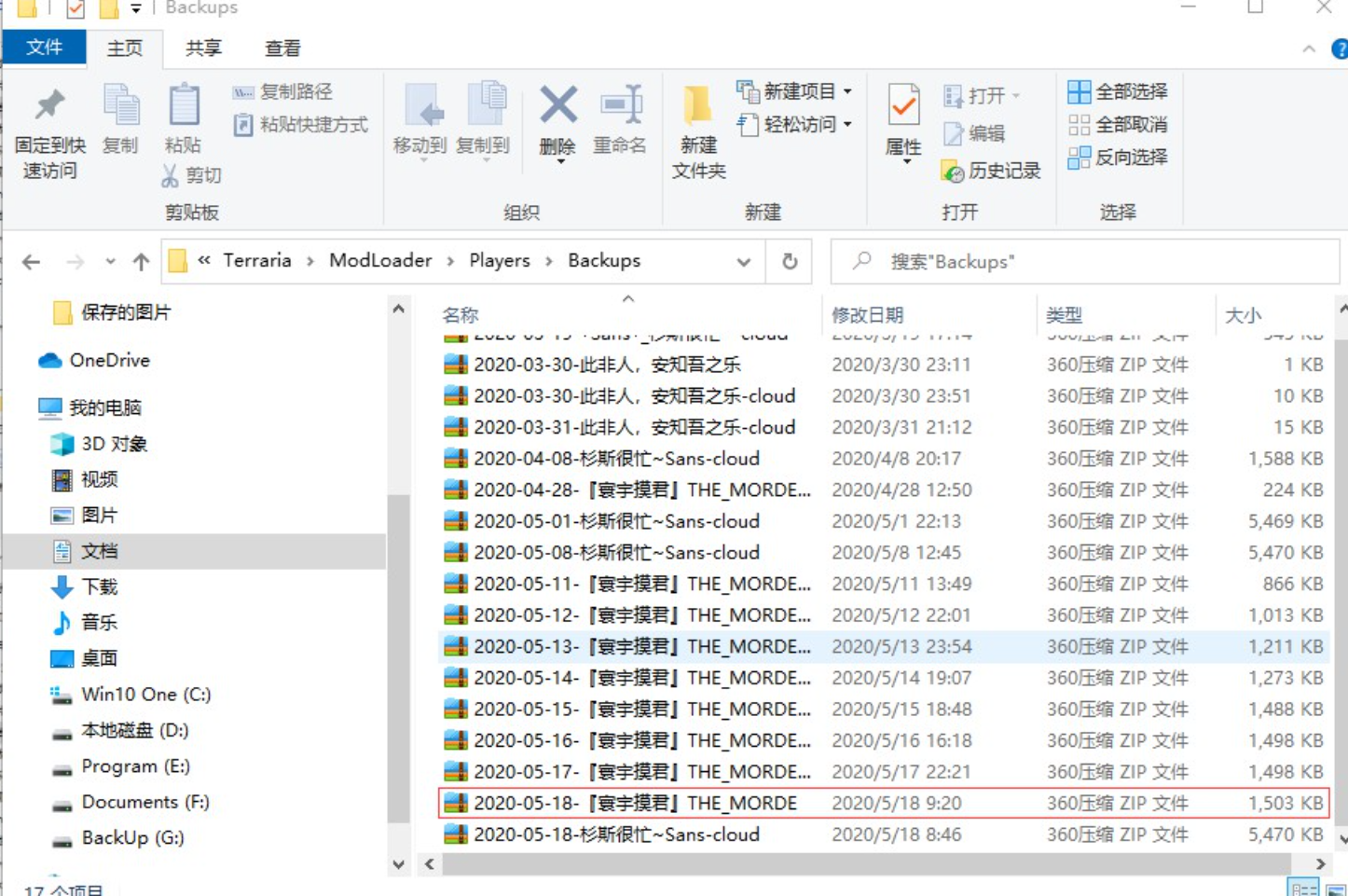
Task: Click Terraria in the breadcrumb path
Action: coord(257,261)
